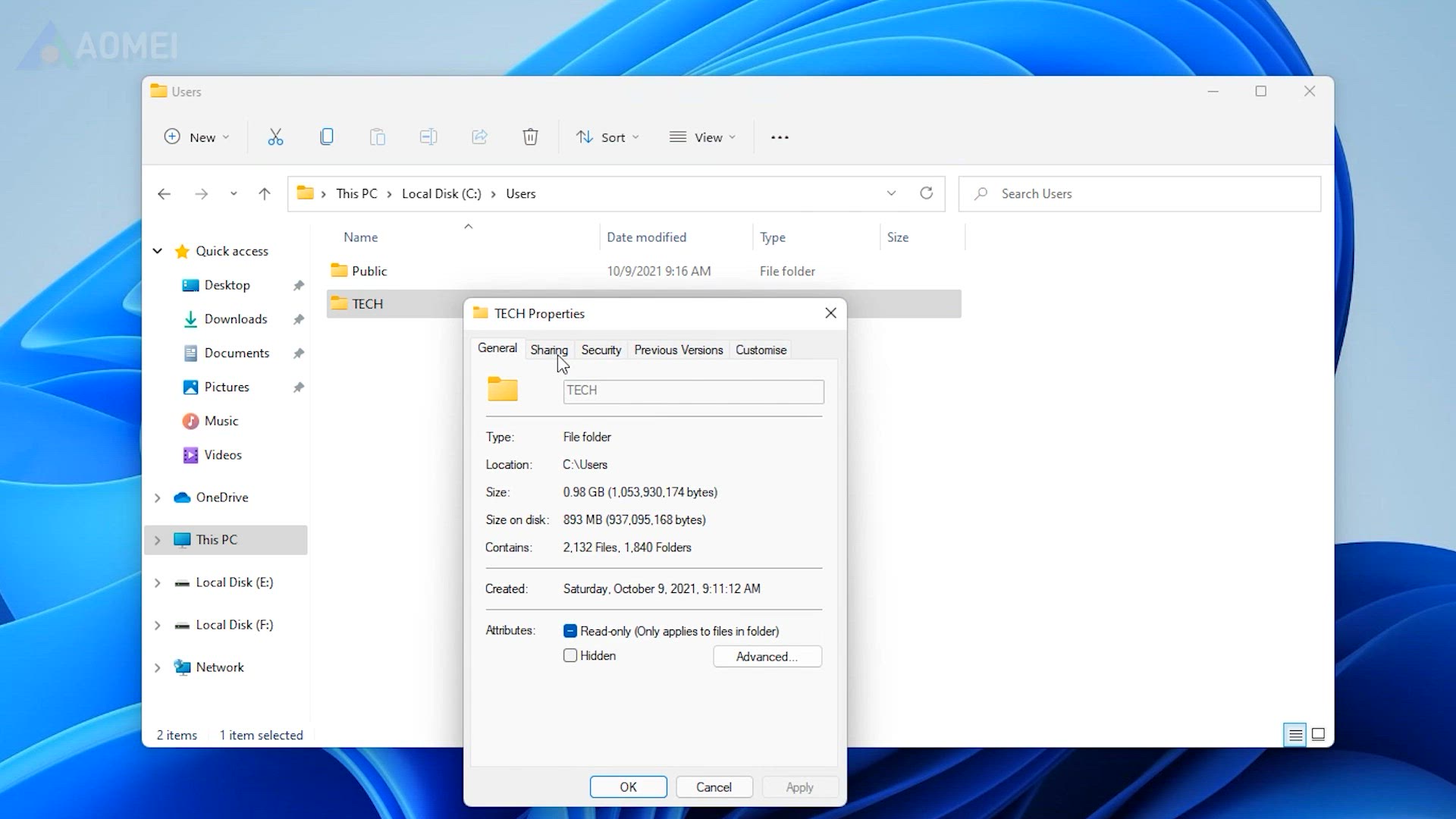The height and width of the screenshot is (819, 1456).
Task: Toggle the Read-only attribute checkbox
Action: [x=570, y=631]
